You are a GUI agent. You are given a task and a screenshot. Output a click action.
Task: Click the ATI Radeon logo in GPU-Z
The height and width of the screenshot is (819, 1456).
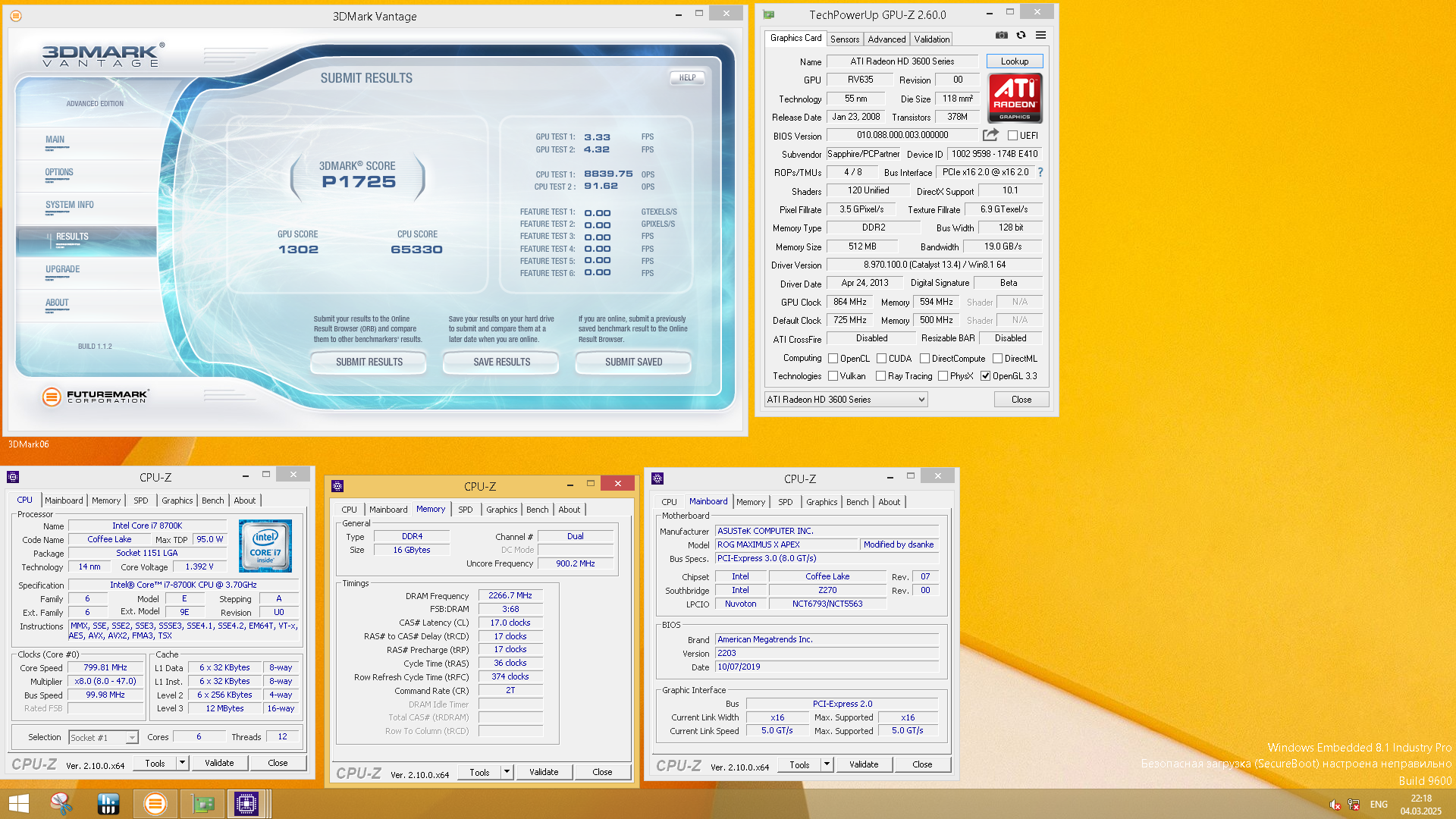coord(1015,98)
